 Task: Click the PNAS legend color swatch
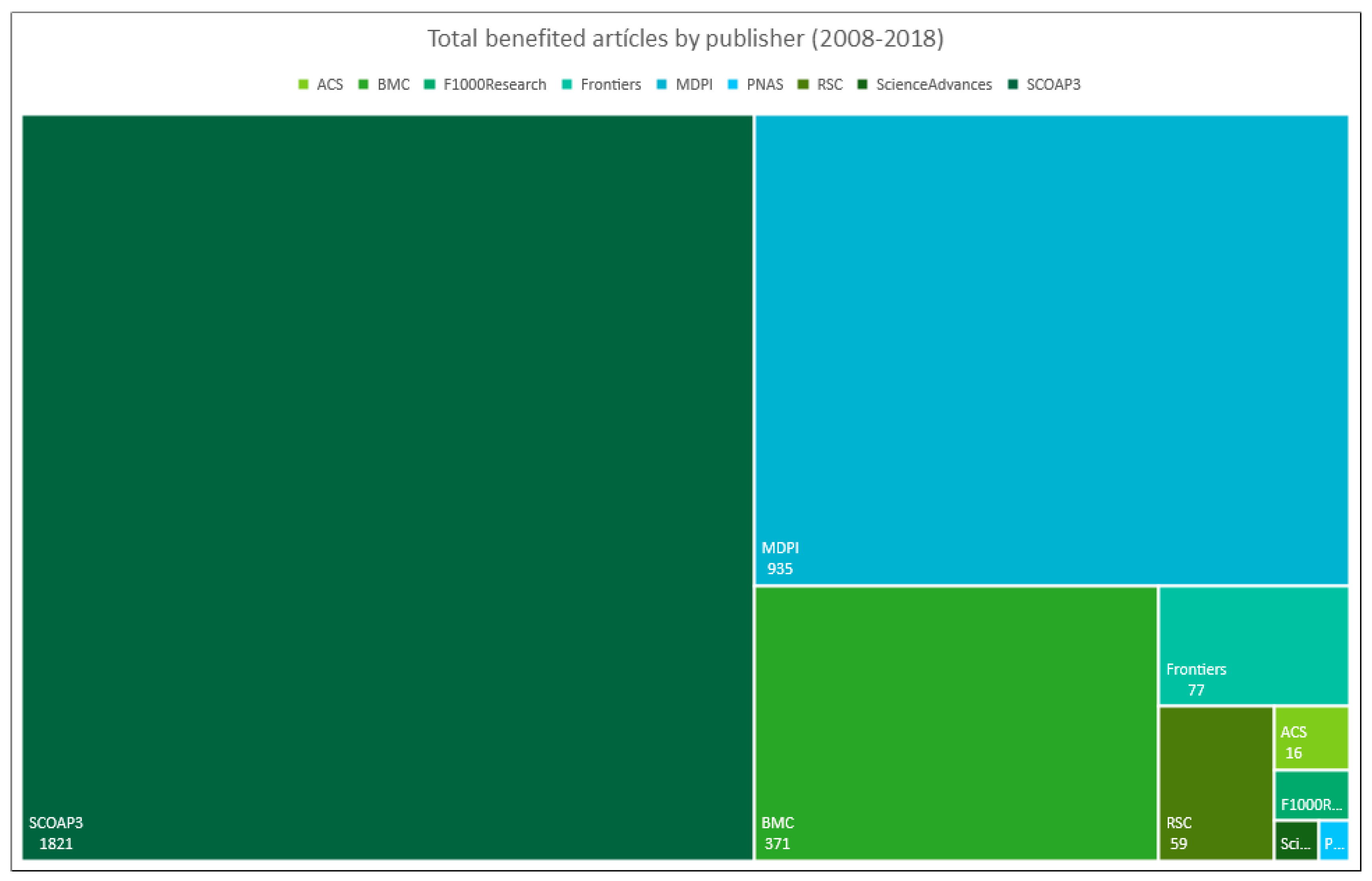coord(733,85)
